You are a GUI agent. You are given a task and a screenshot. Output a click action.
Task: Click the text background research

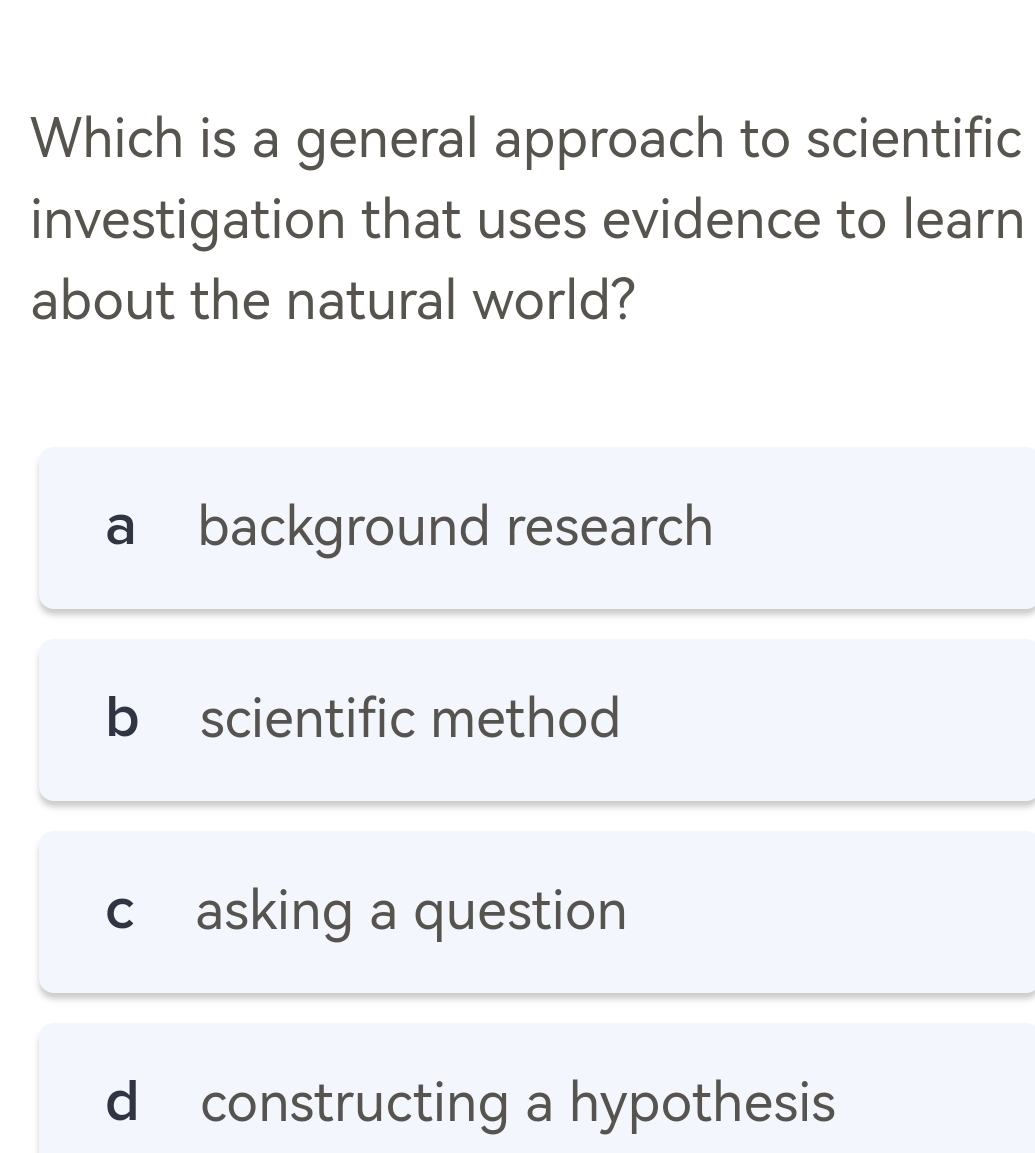pyautogui.click(x=456, y=528)
